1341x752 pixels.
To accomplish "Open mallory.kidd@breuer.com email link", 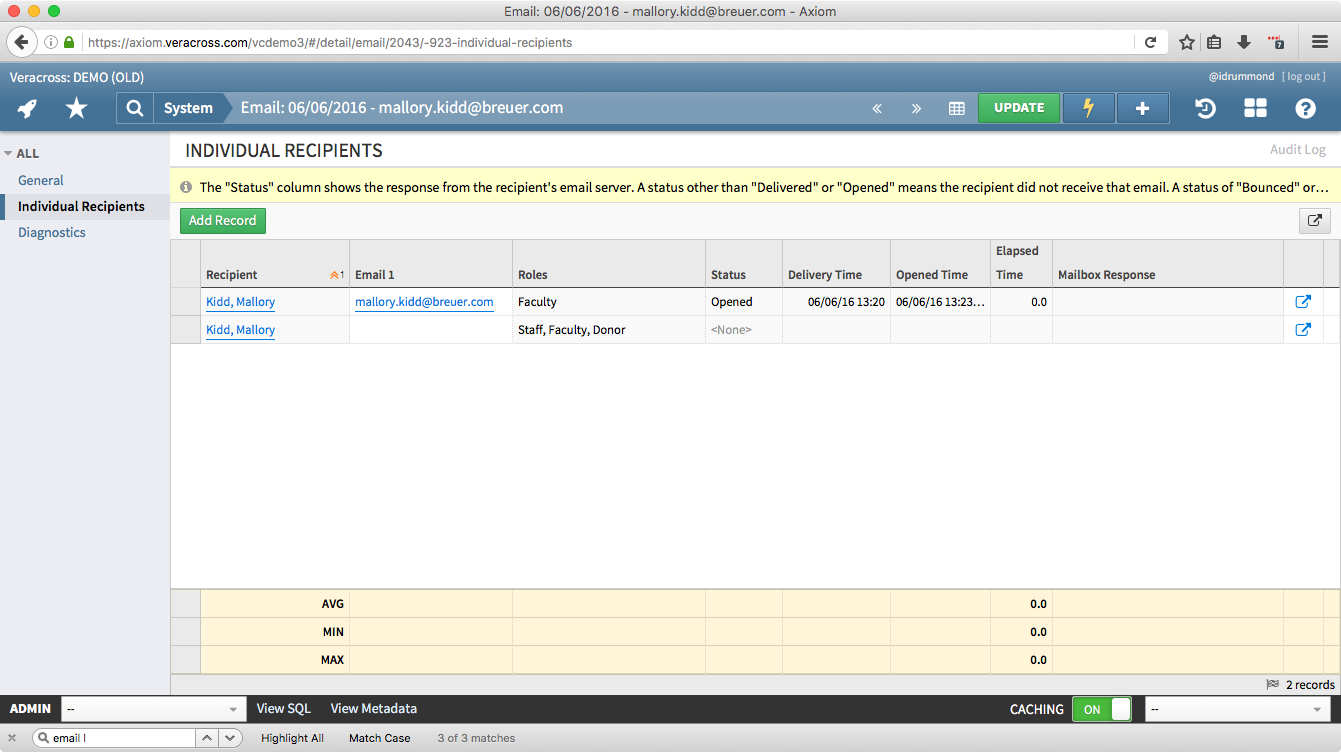I will coord(424,301).
